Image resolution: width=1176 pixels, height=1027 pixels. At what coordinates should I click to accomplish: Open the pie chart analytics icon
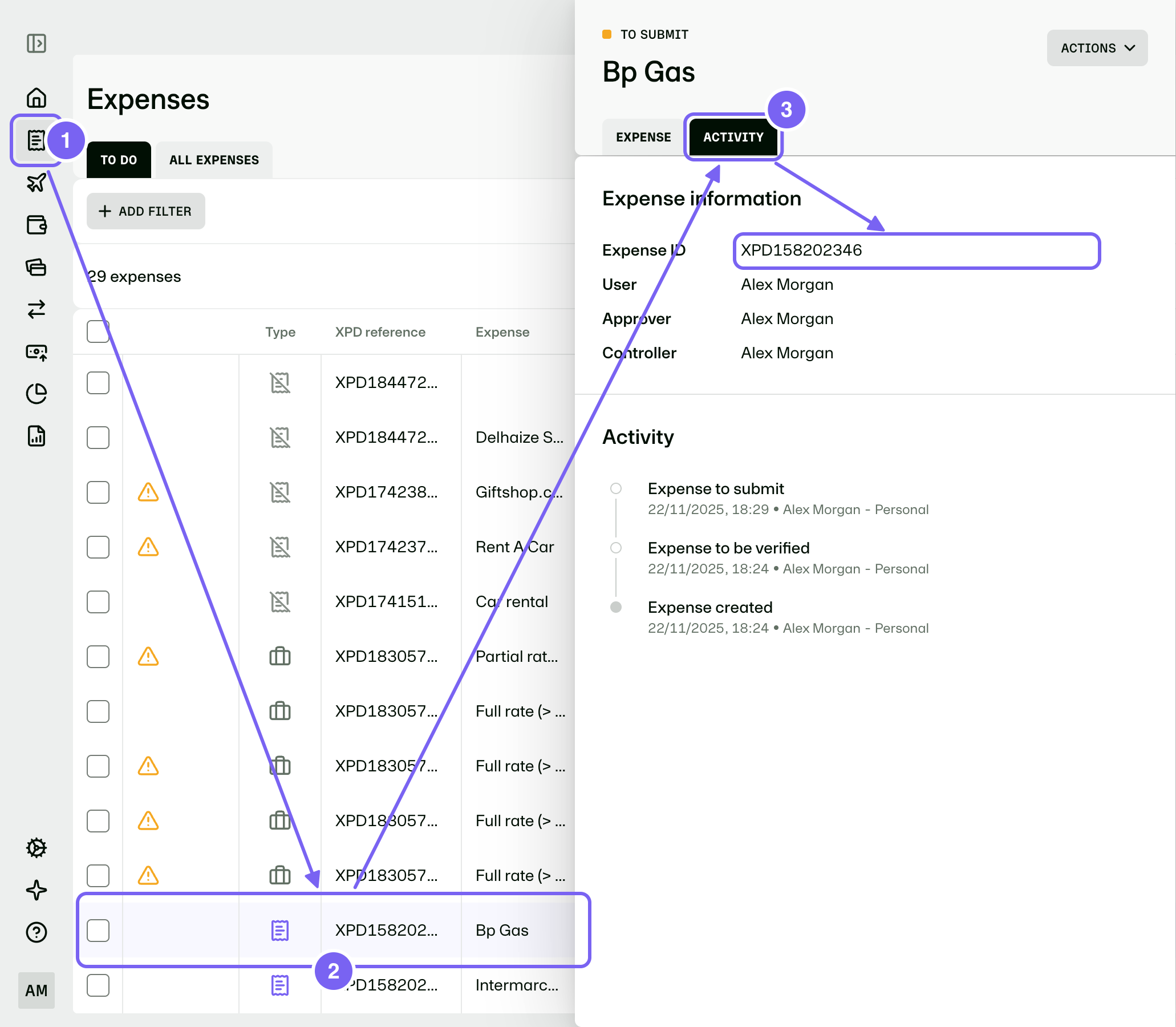[x=36, y=394]
